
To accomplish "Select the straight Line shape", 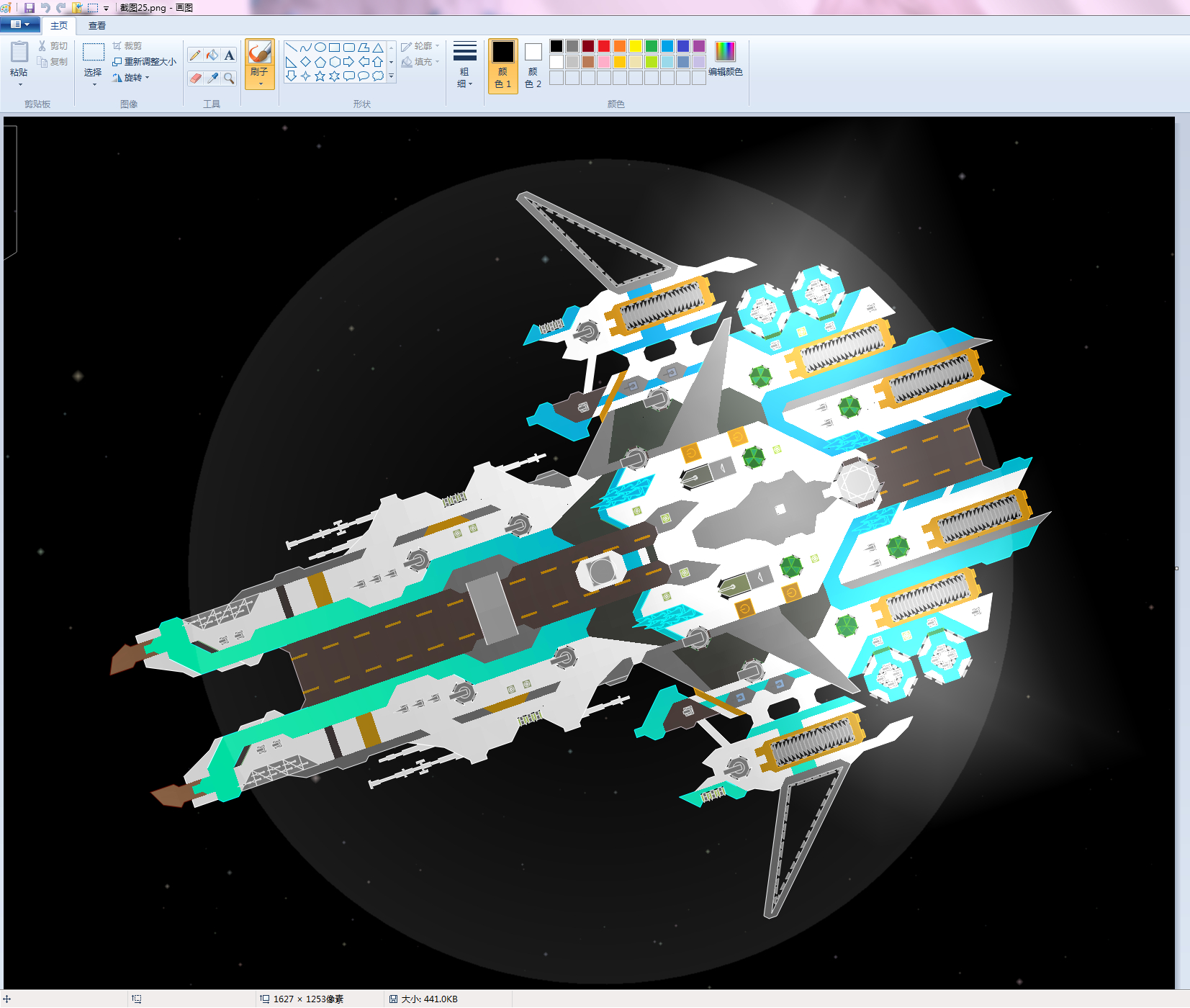I will pyautogui.click(x=292, y=48).
